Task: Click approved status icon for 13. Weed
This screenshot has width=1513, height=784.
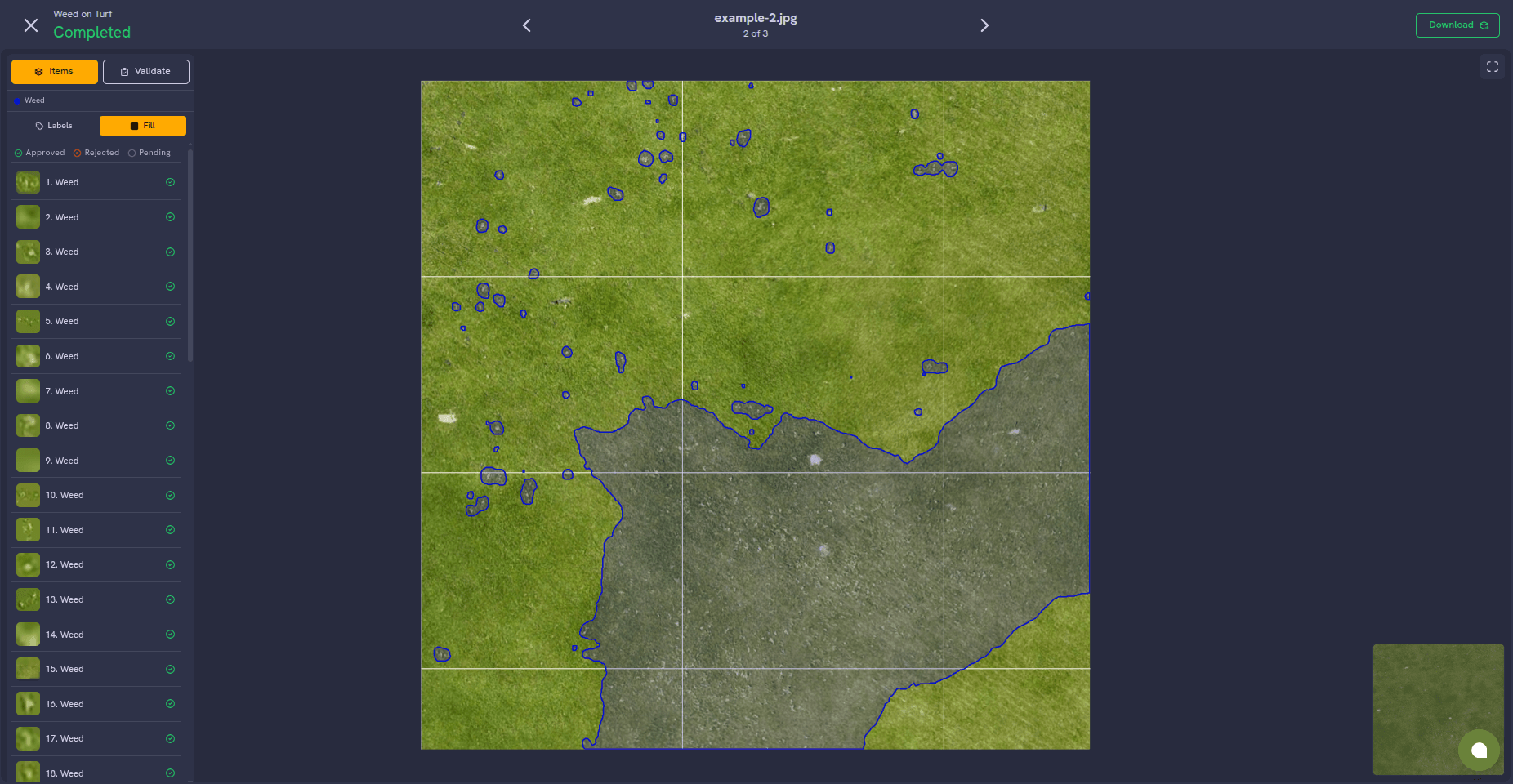Action: point(170,599)
